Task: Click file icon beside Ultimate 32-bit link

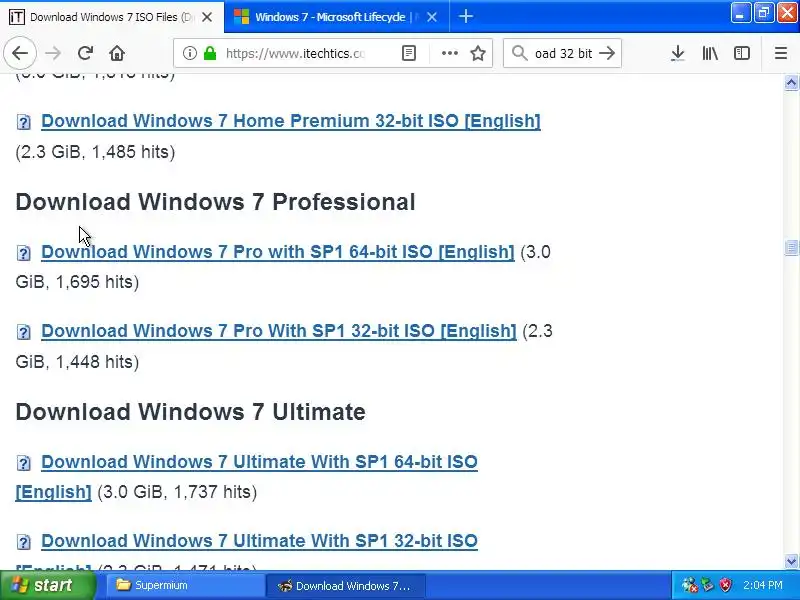Action: point(23,542)
